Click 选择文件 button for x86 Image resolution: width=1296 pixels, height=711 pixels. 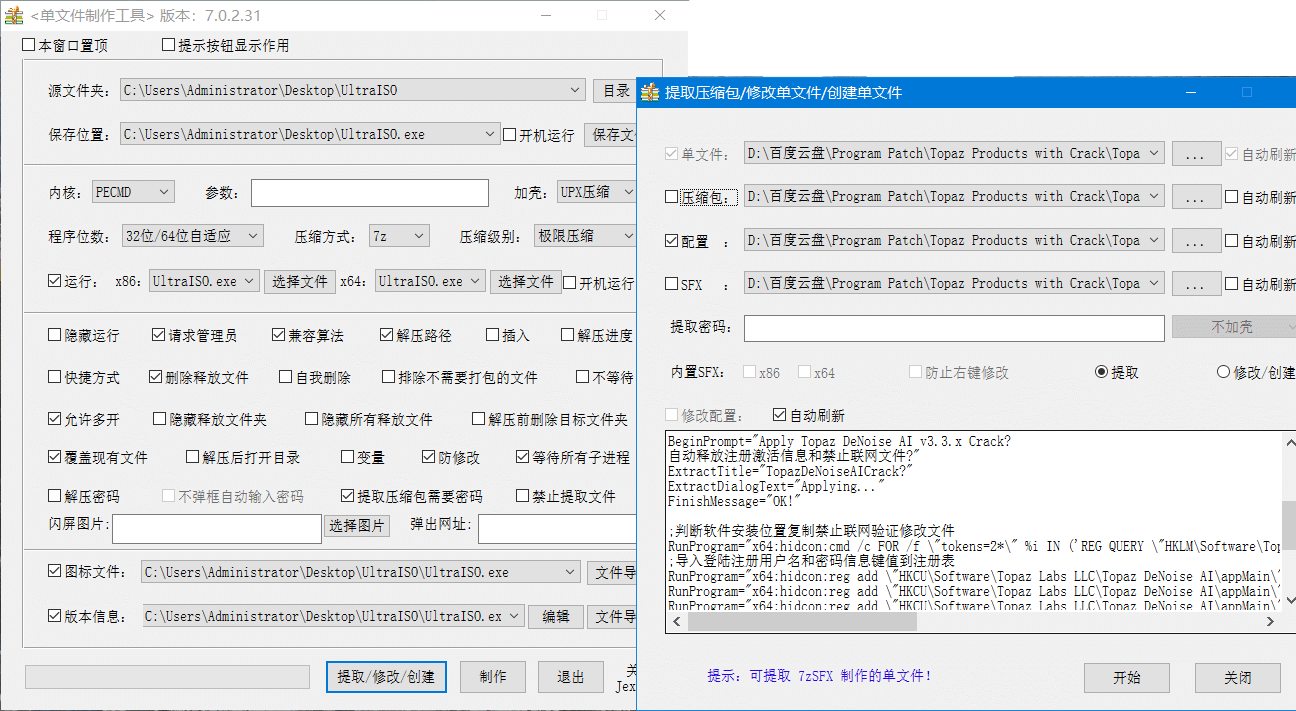300,281
